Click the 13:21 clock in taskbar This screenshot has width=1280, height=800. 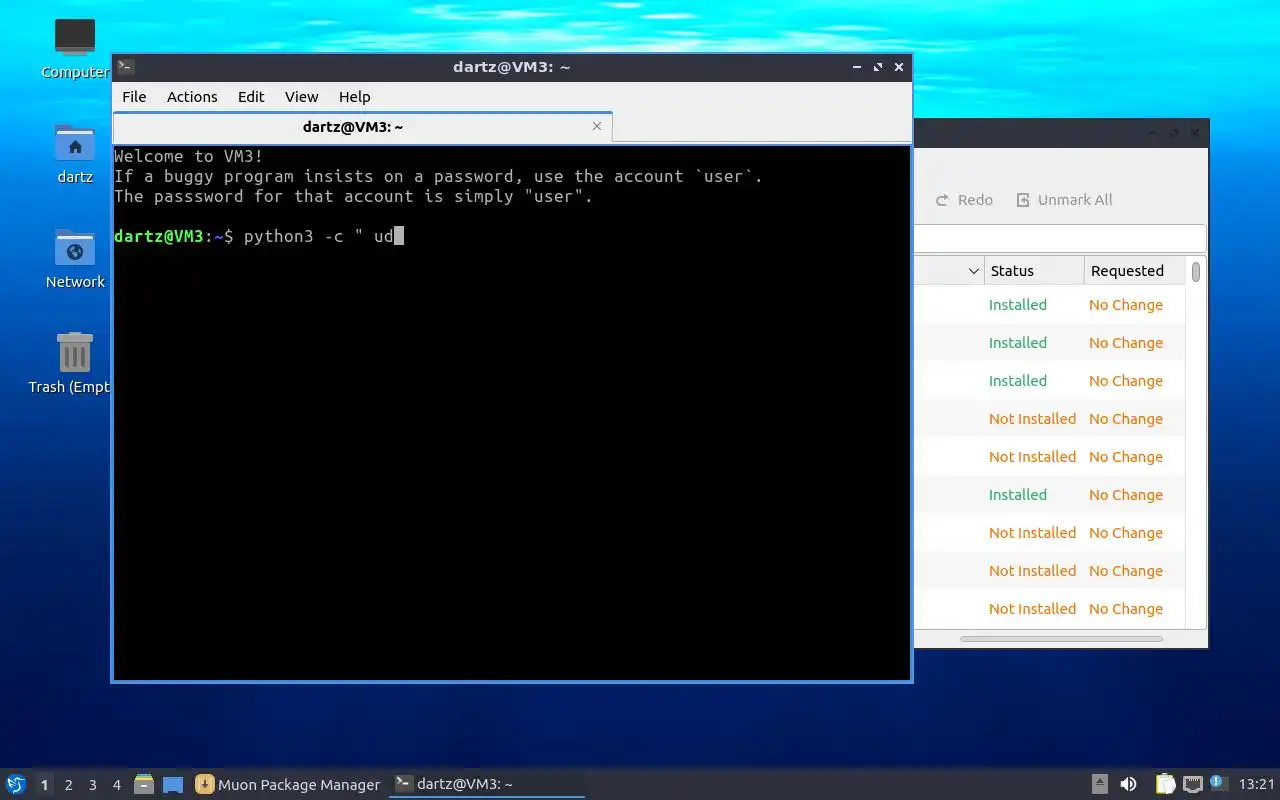pyautogui.click(x=1257, y=785)
